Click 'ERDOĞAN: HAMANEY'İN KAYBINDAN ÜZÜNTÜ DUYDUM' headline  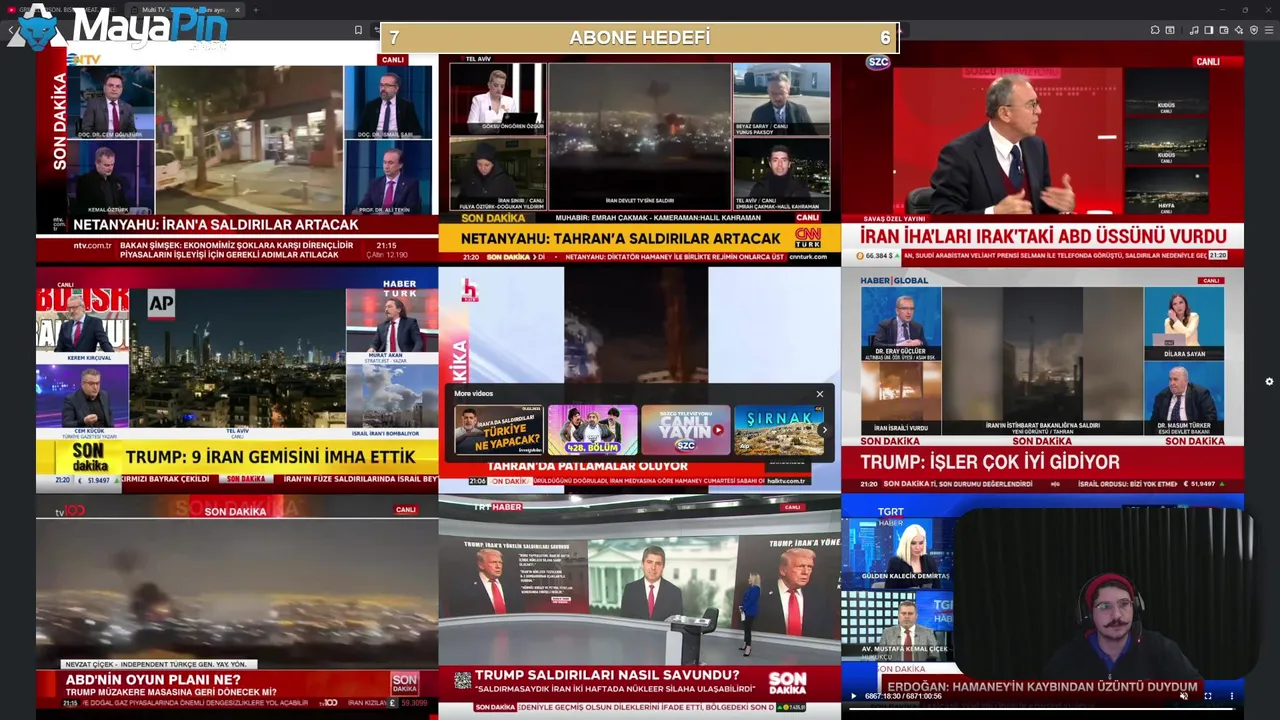1042,687
